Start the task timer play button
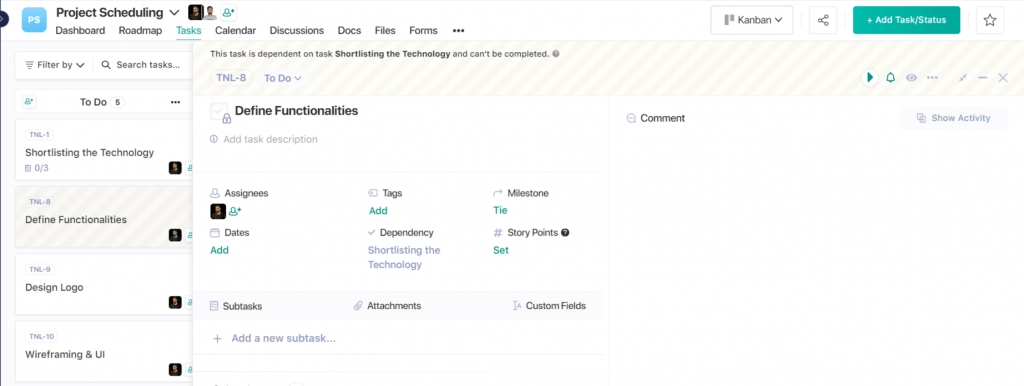Image resolution: width=1024 pixels, height=386 pixels. click(869, 78)
